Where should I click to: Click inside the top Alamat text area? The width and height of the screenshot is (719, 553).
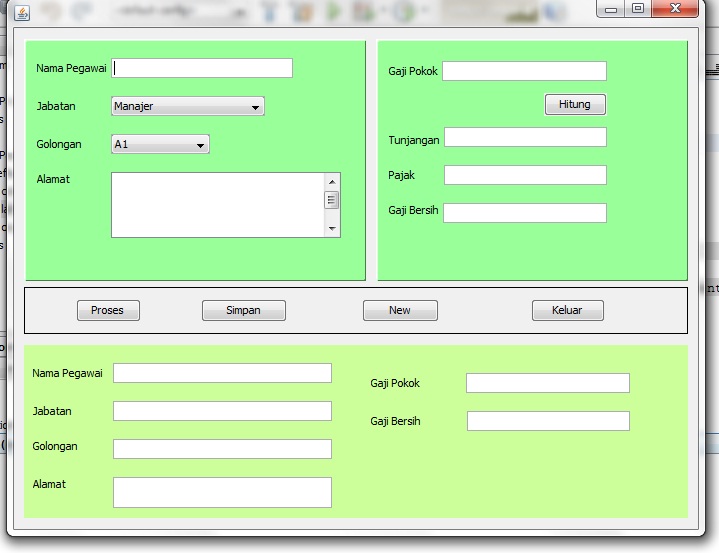218,205
